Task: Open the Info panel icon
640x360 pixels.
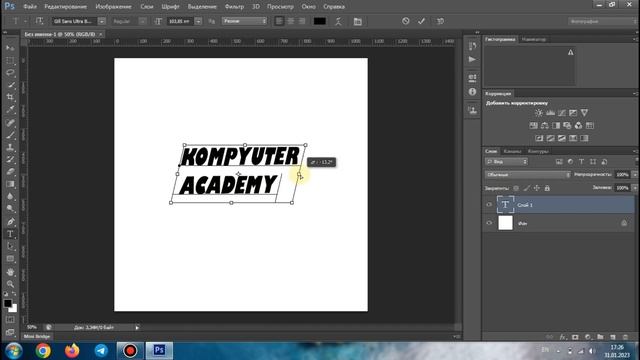Action: click(472, 92)
